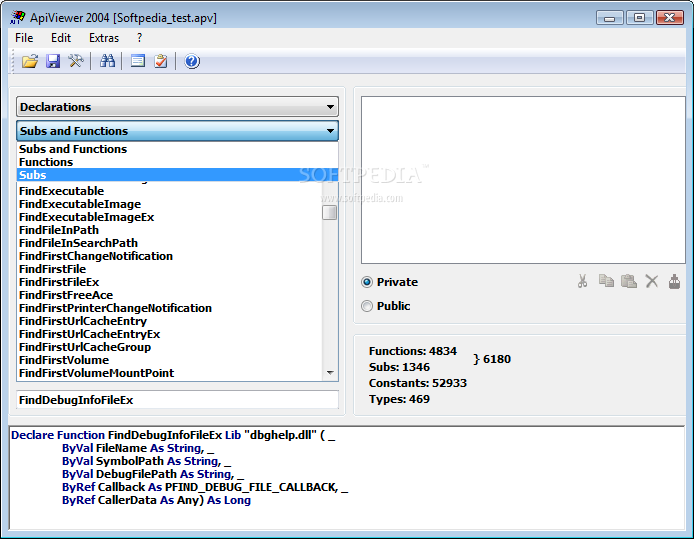Choose the highlighted Subs option
Viewport: 694px width, 539px height.
tap(177, 175)
